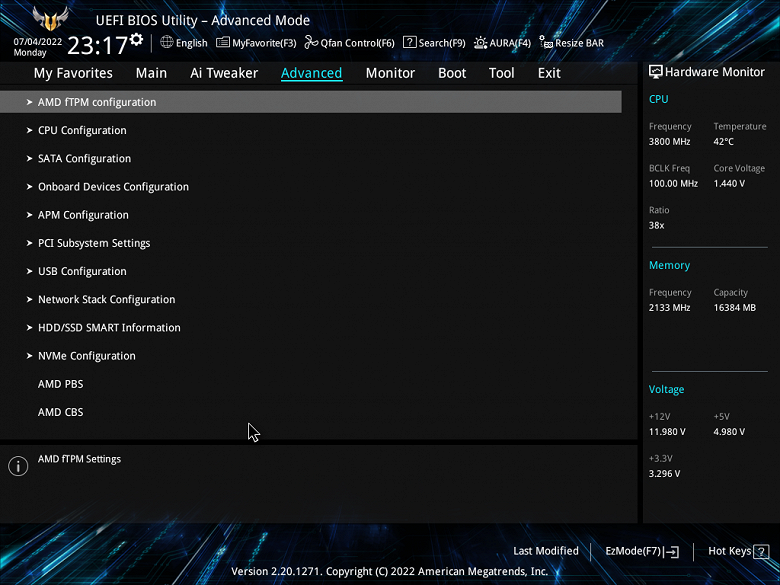Open Network Stack Configuration submenu

coord(106,299)
